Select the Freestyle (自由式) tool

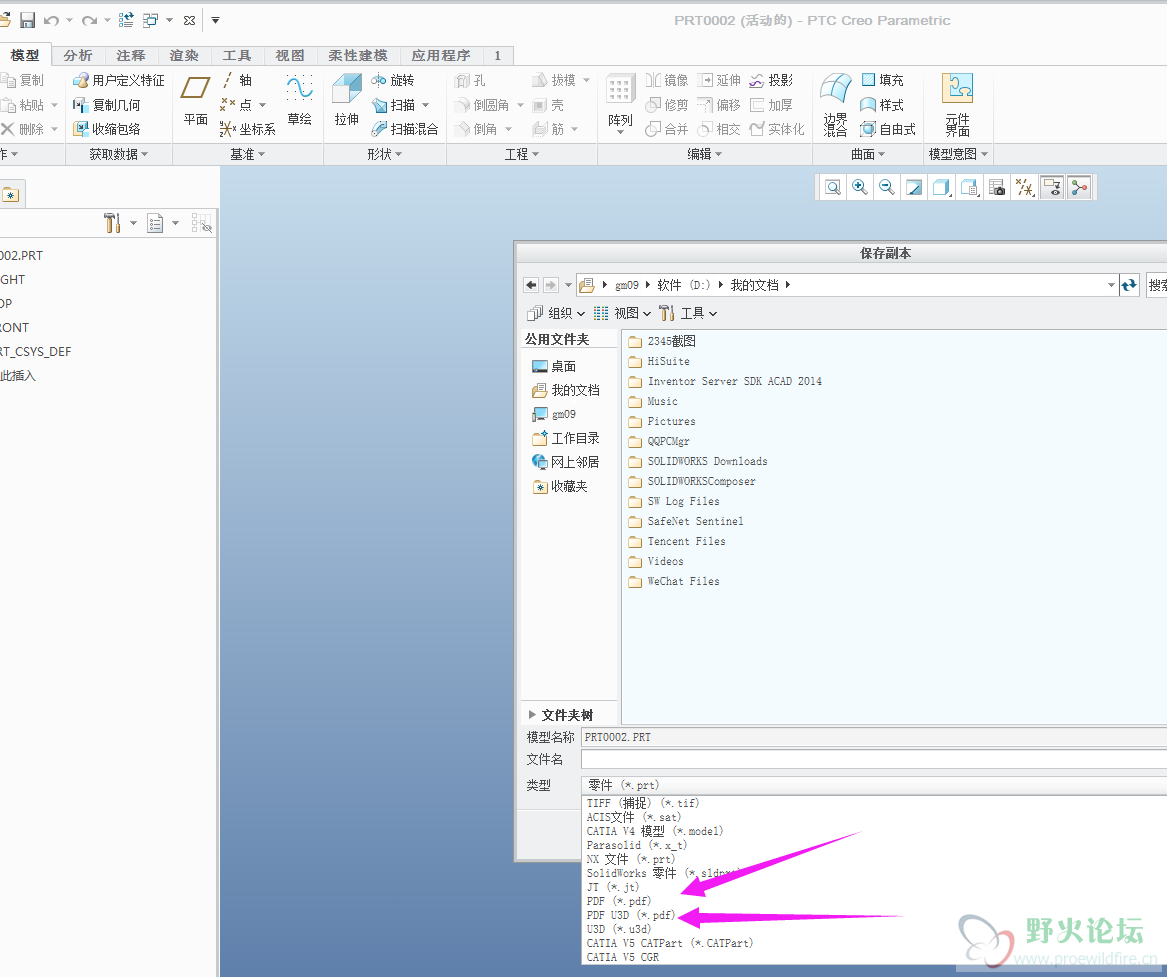click(888, 129)
